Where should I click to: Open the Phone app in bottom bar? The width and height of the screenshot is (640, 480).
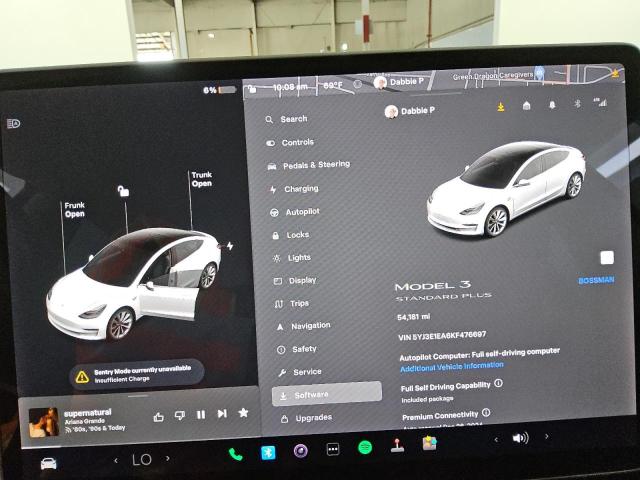tap(236, 454)
